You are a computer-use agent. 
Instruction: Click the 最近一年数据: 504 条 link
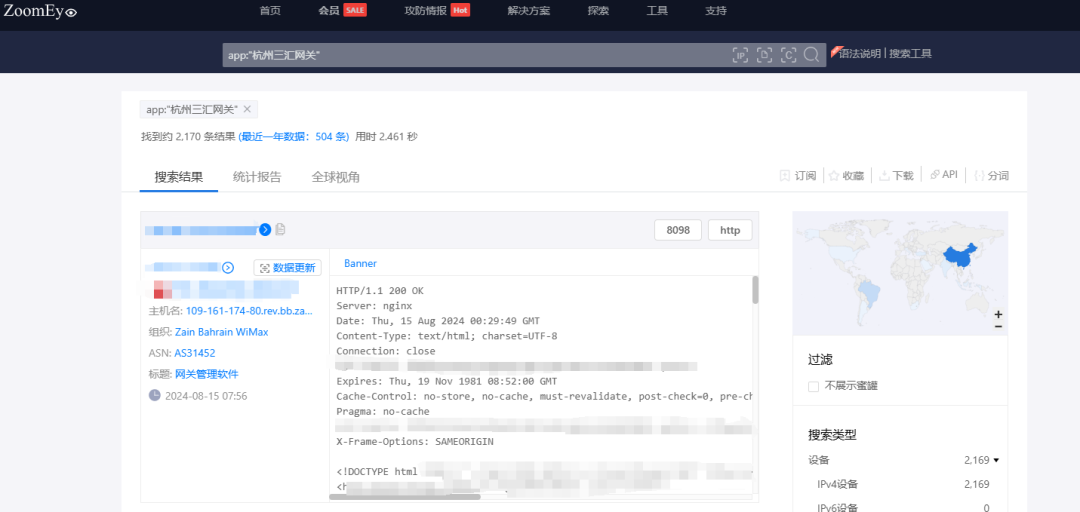pos(293,136)
